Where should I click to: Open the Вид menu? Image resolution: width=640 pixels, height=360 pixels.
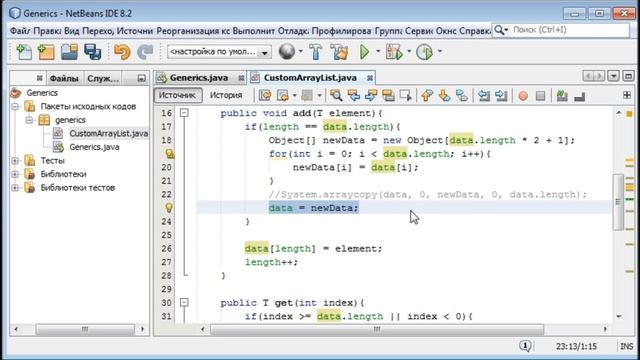71,31
